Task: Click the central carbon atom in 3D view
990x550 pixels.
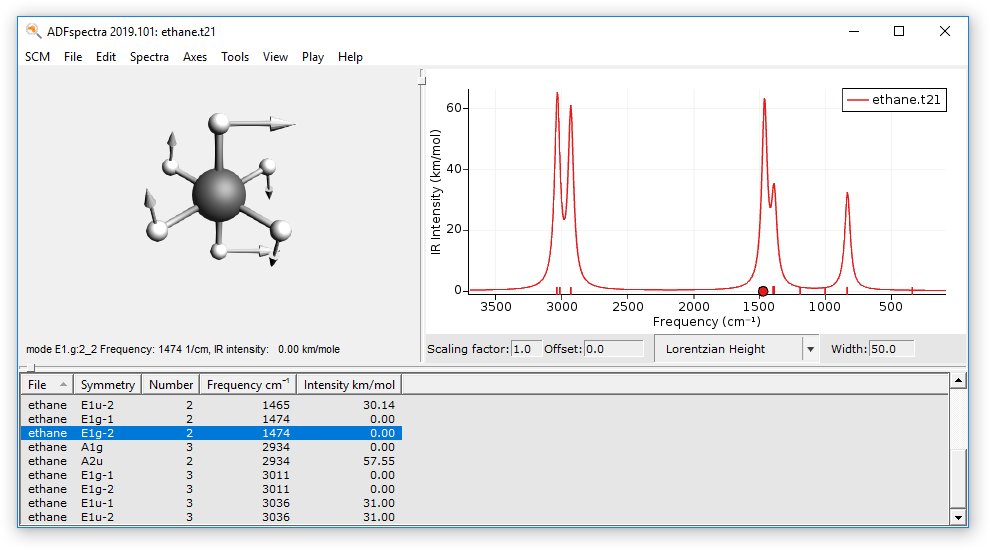Action: [218, 194]
